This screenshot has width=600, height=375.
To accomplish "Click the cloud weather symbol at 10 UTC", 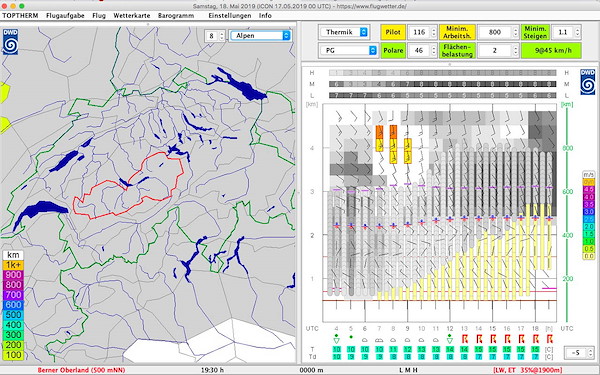I will [421, 340].
